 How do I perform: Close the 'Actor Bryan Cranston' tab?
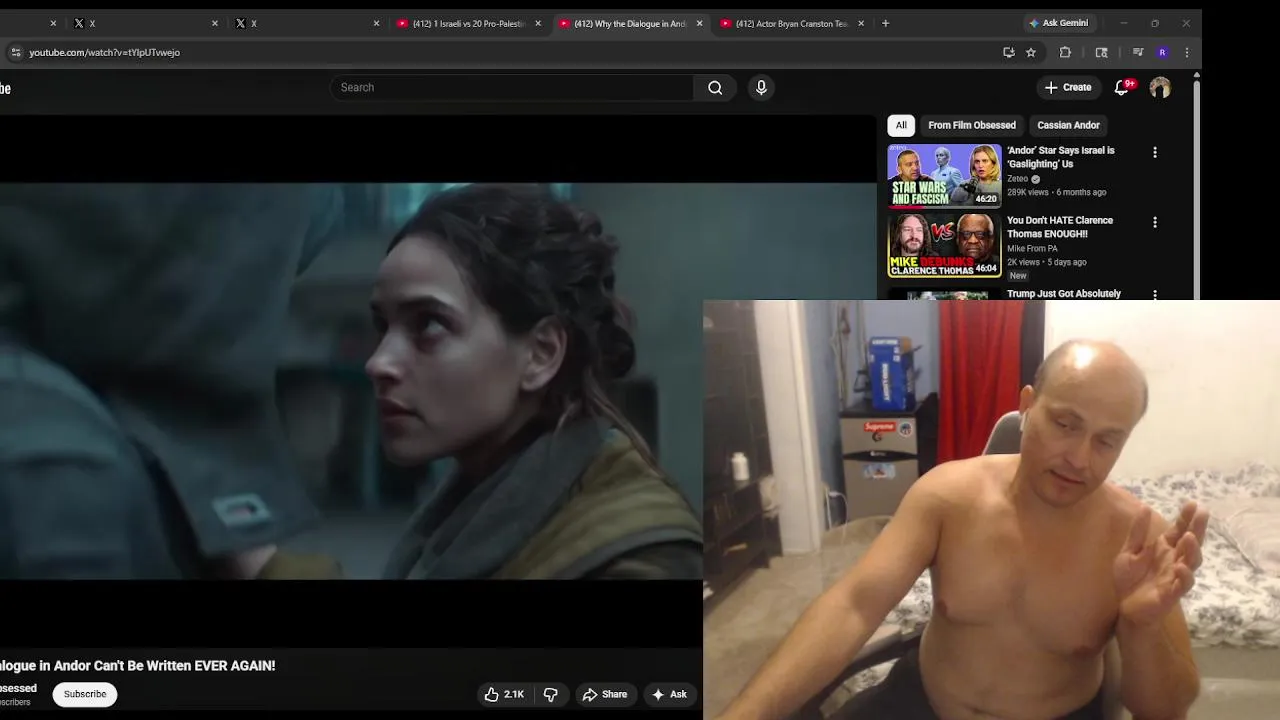pos(860,23)
